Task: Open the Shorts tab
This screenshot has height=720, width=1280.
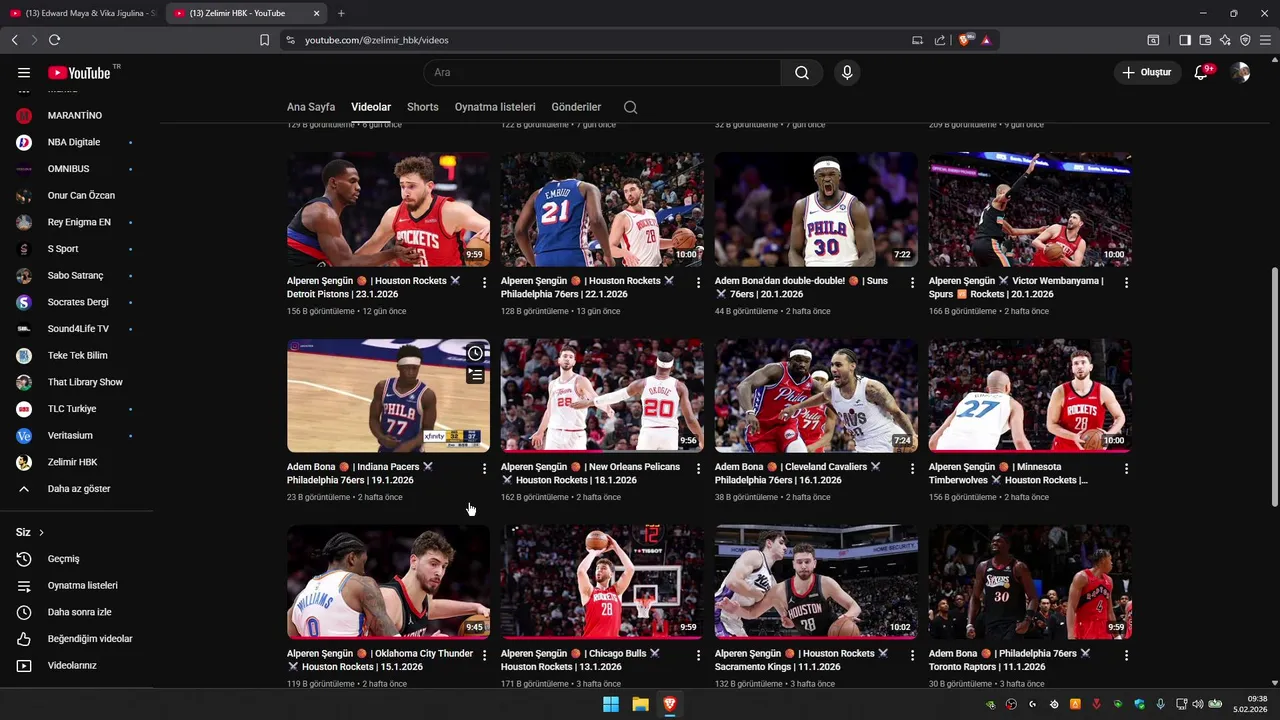Action: point(423,107)
